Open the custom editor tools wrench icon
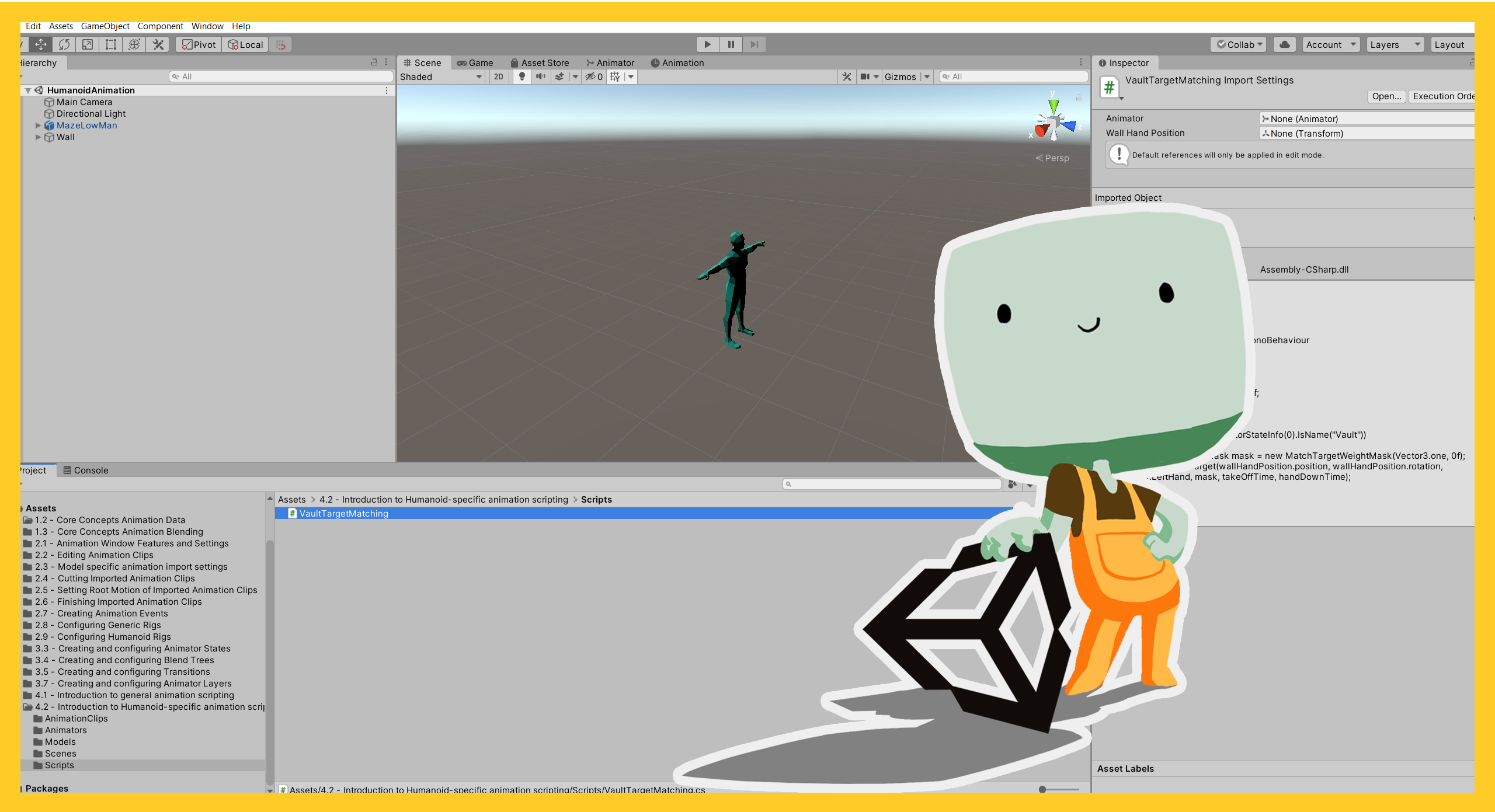This screenshot has height=812, width=1495. click(x=157, y=44)
